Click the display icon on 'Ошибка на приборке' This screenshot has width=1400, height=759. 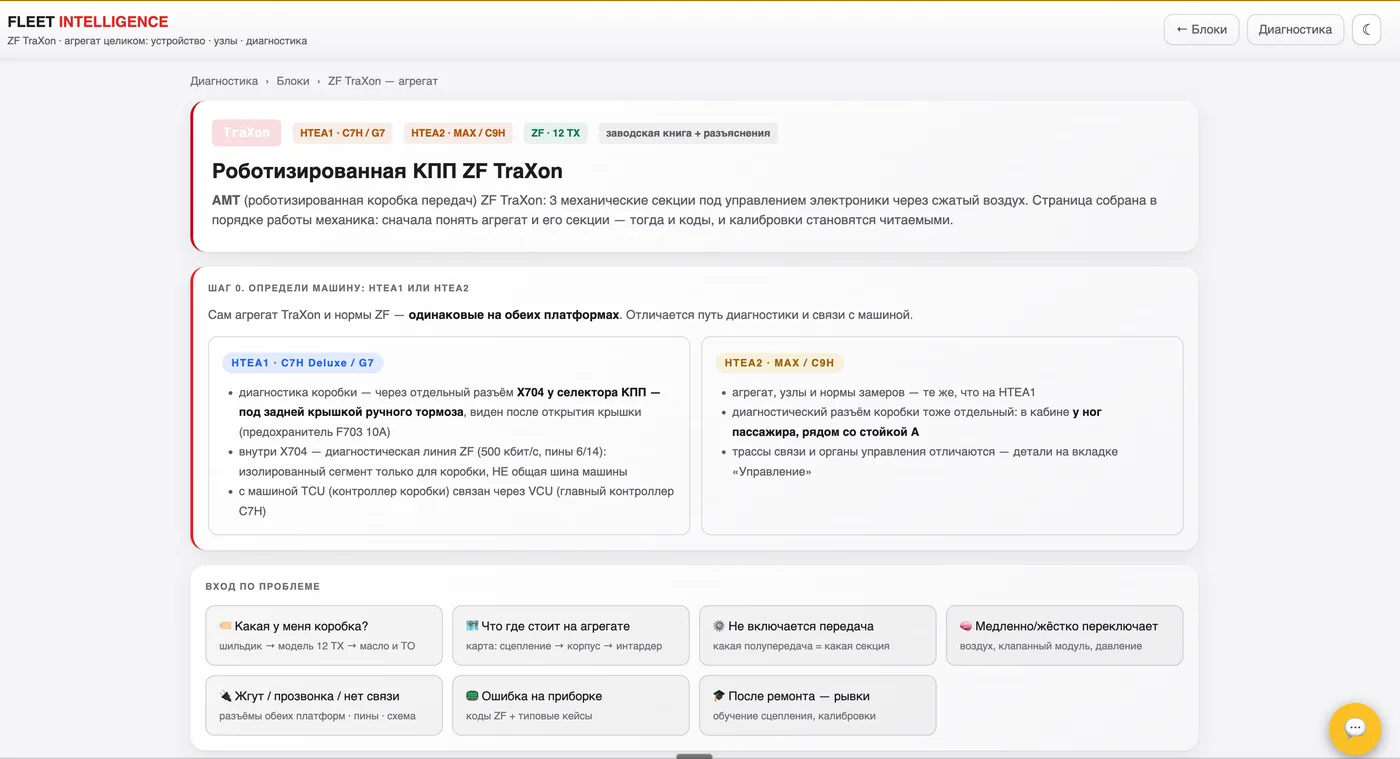(x=472, y=696)
